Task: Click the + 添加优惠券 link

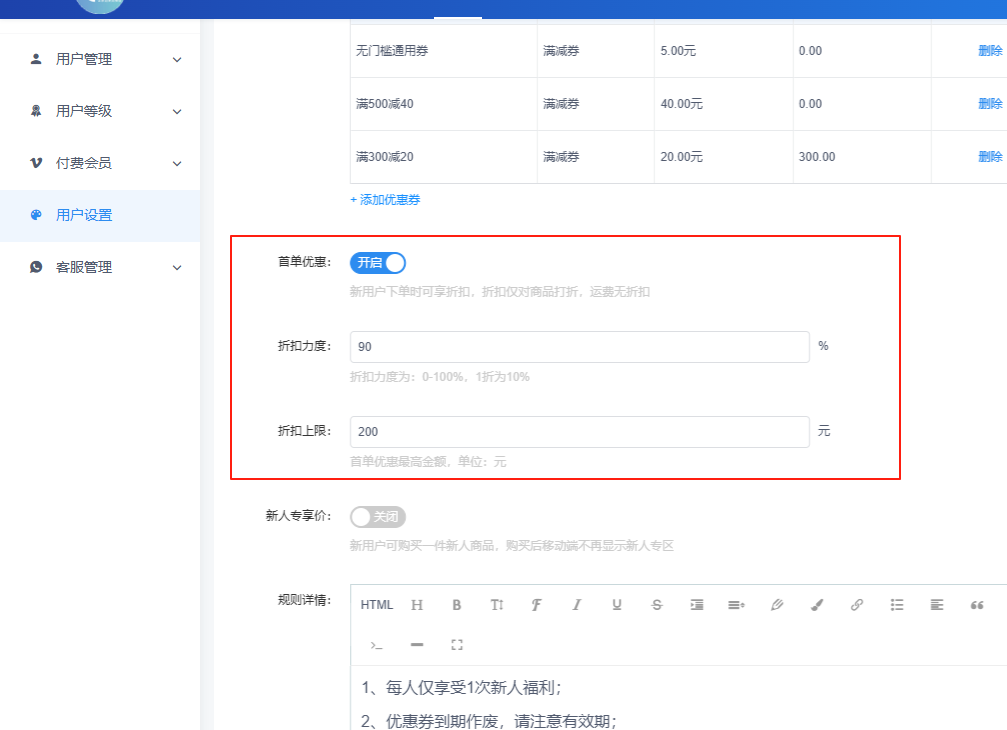Action: coord(385,200)
